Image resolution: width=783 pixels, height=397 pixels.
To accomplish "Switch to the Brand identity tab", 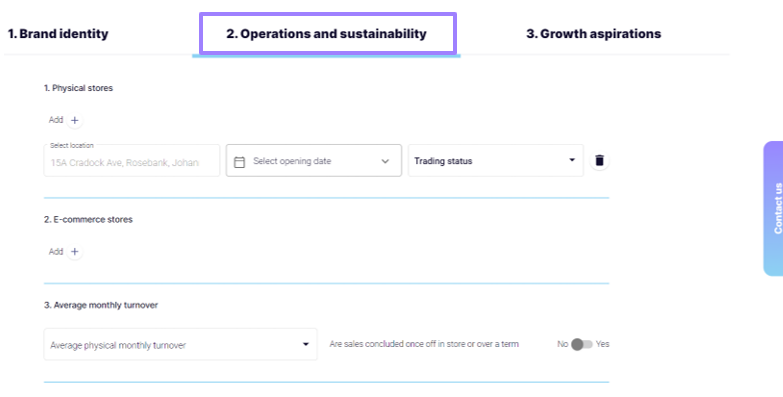I will [x=58, y=34].
